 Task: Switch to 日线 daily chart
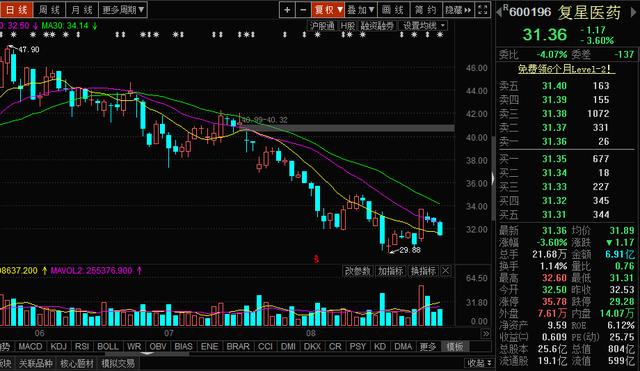pyautogui.click(x=16, y=10)
